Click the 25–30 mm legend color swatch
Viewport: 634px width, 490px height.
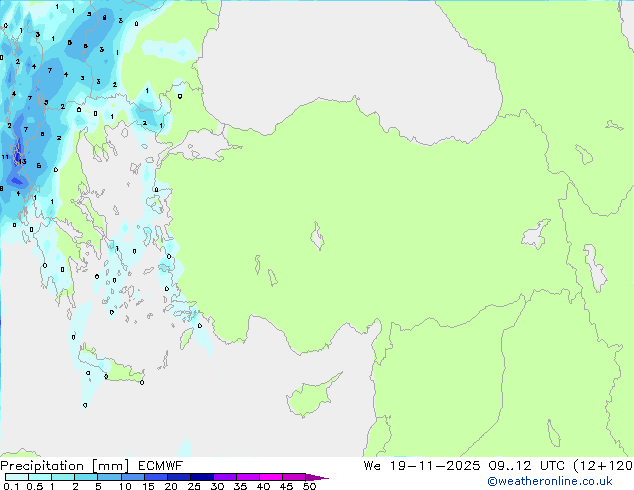[202, 477]
